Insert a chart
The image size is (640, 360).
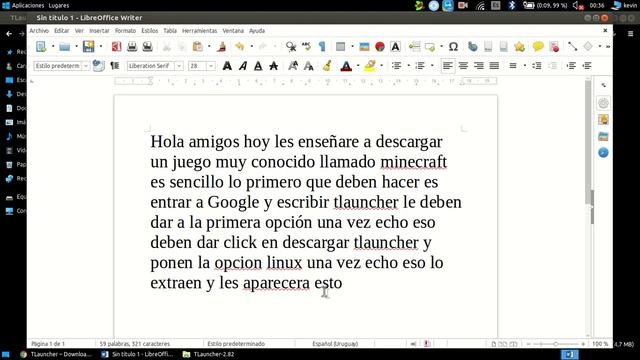[x=380, y=47]
